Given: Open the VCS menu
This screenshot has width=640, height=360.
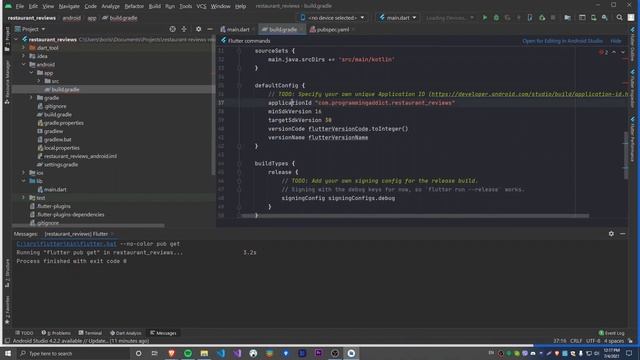Looking at the screenshot, I should [201, 6].
